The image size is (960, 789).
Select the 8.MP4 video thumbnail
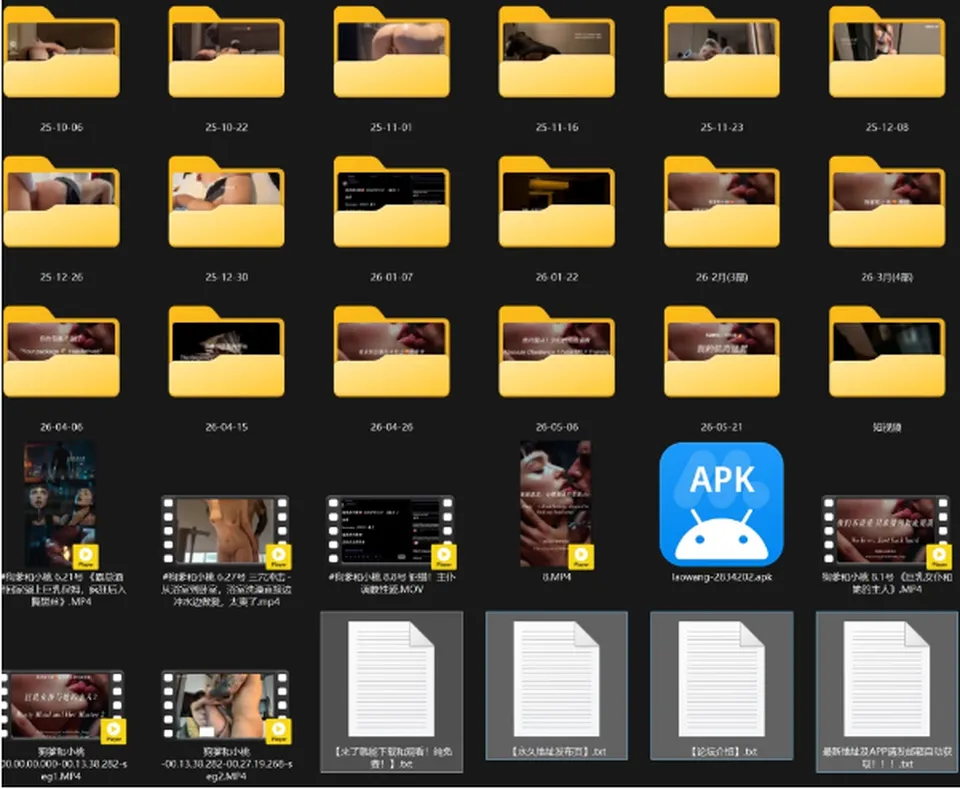pos(556,504)
